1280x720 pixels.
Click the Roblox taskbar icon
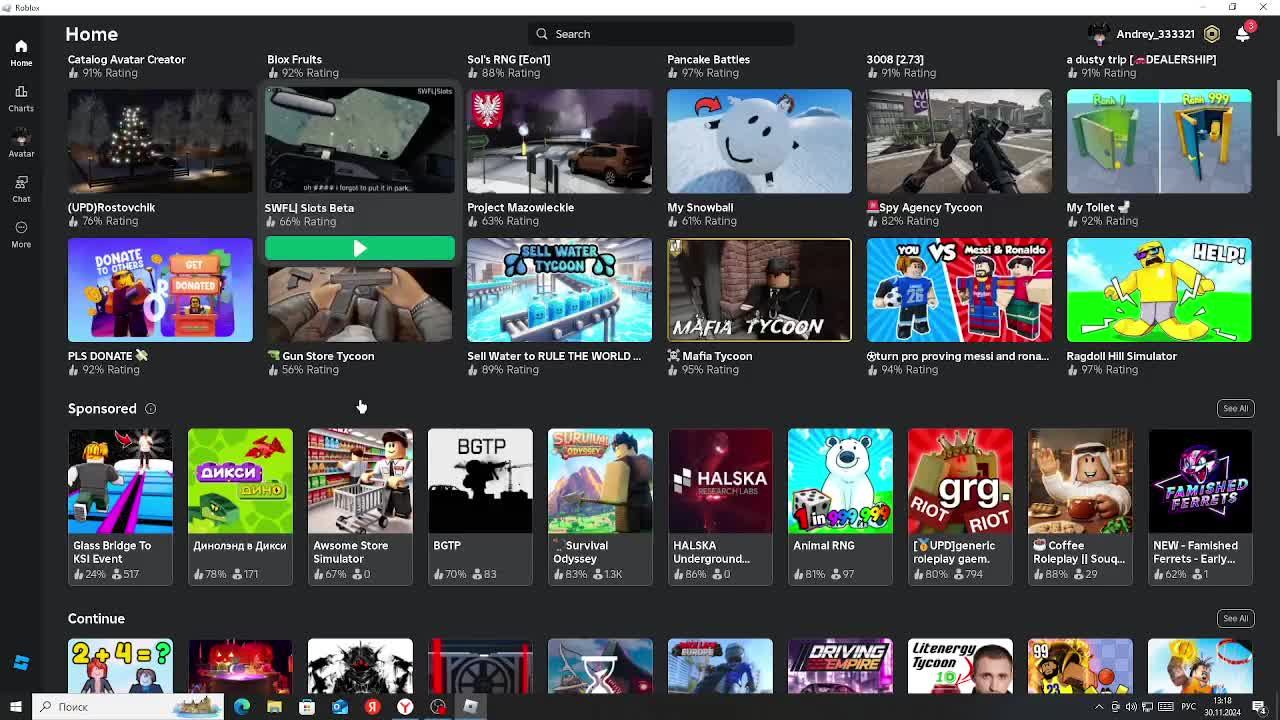coord(470,707)
